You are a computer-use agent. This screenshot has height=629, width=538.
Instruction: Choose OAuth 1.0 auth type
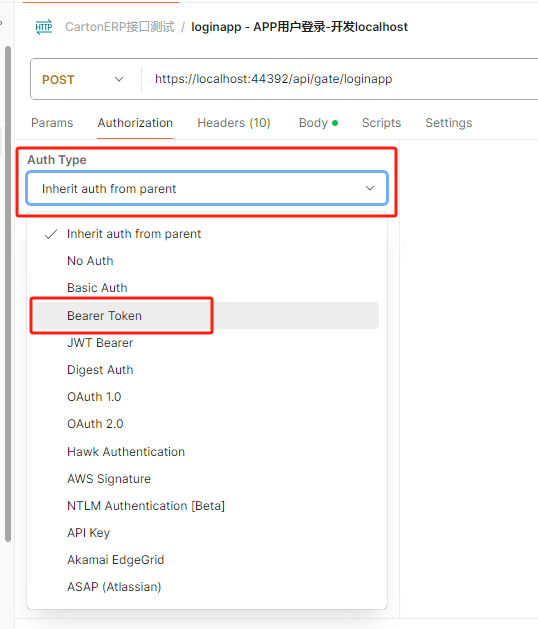tap(207, 397)
